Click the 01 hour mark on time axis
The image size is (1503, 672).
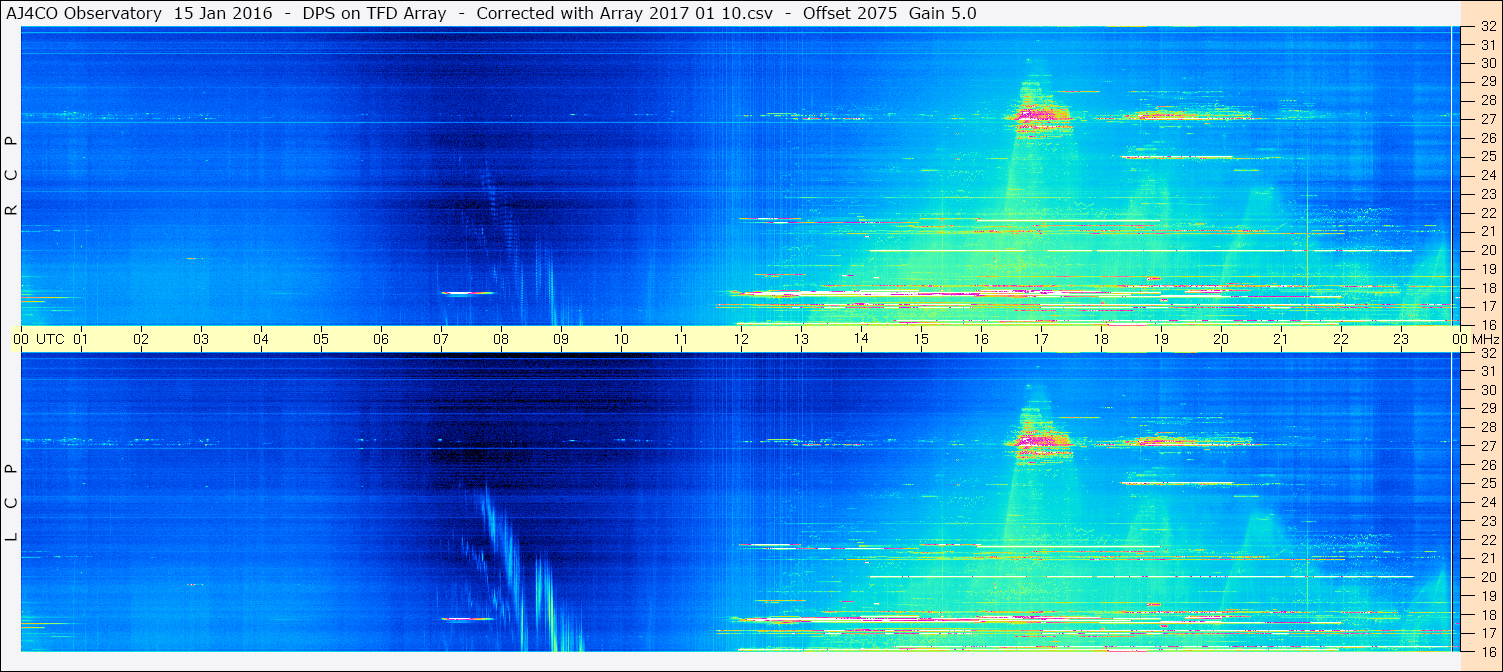click(x=81, y=339)
